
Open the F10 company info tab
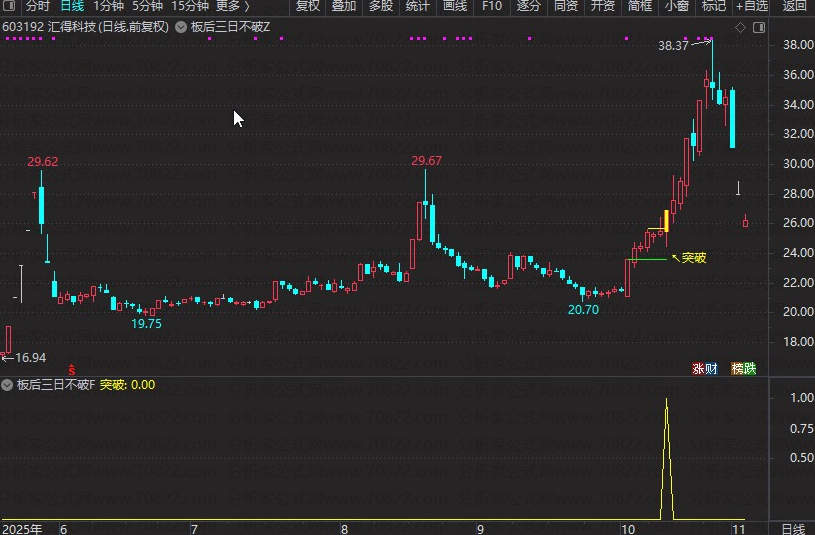pyautogui.click(x=491, y=6)
